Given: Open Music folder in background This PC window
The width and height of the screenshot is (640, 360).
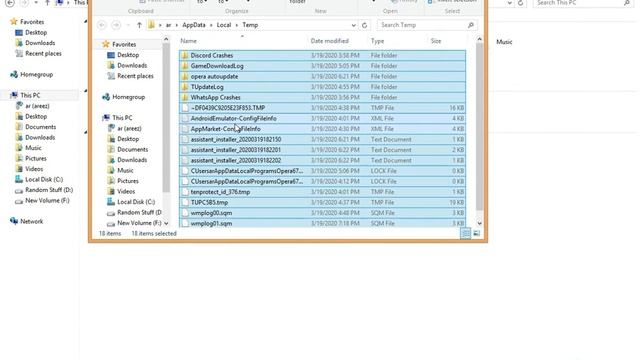Looking at the screenshot, I should point(504,42).
